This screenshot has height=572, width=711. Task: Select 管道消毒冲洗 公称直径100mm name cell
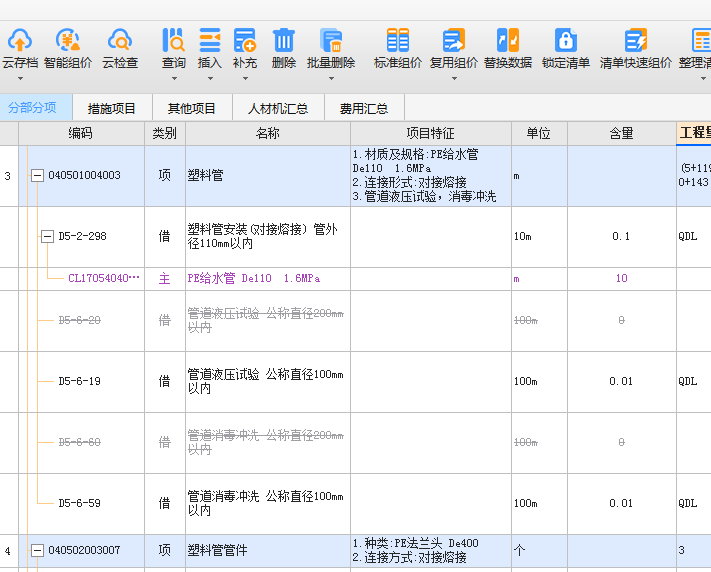click(x=268, y=504)
